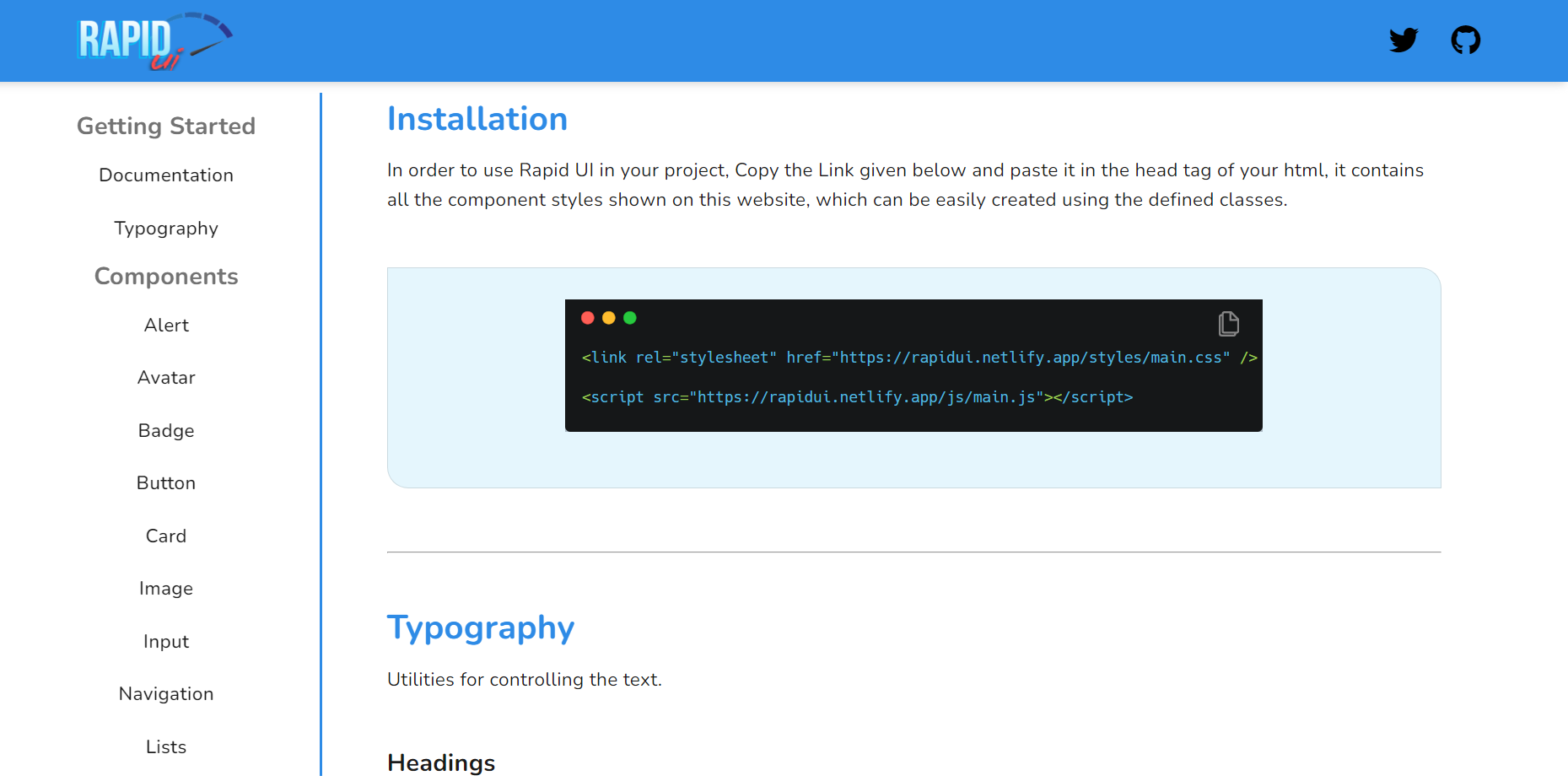Navigate to the Alert component
Image resolution: width=1568 pixels, height=781 pixels.
click(166, 326)
